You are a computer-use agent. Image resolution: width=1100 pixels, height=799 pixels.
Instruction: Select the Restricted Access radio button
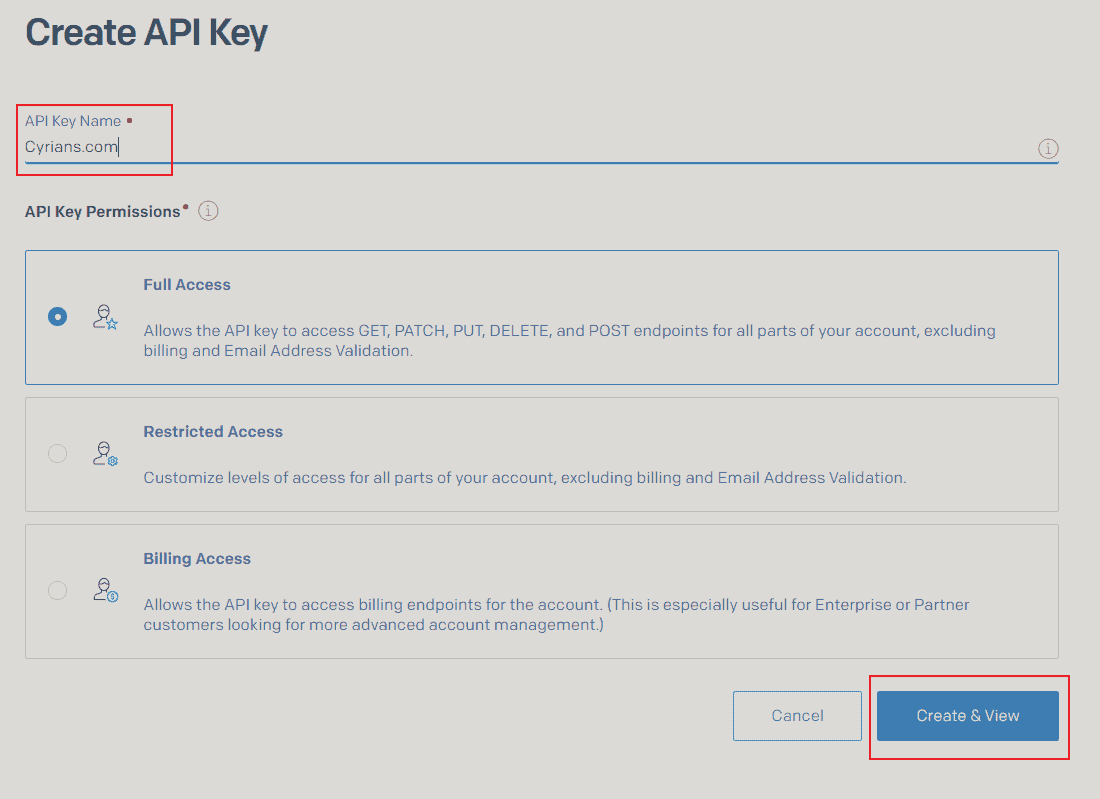coord(57,453)
